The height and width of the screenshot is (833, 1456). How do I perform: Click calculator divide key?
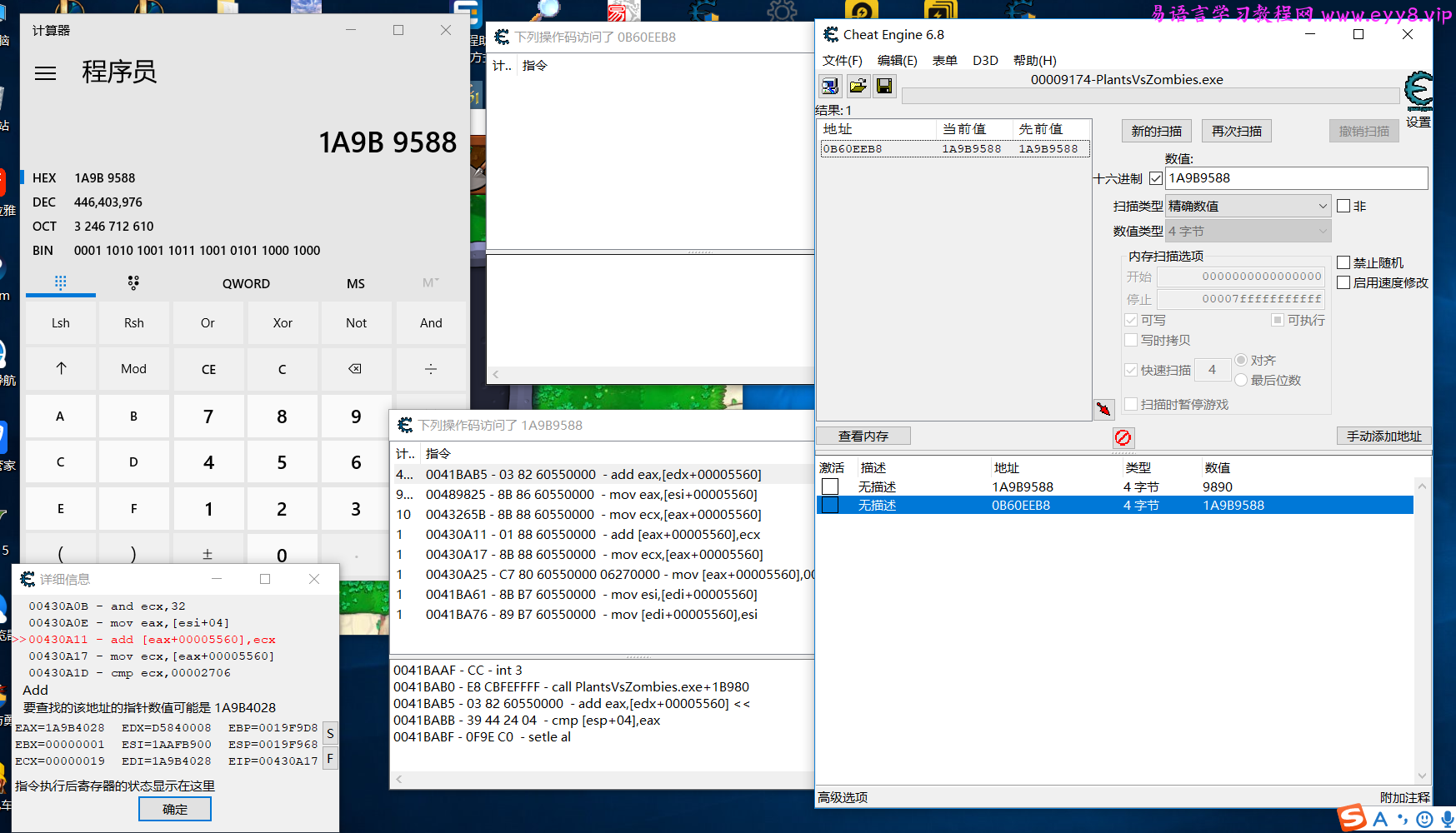[x=431, y=369]
